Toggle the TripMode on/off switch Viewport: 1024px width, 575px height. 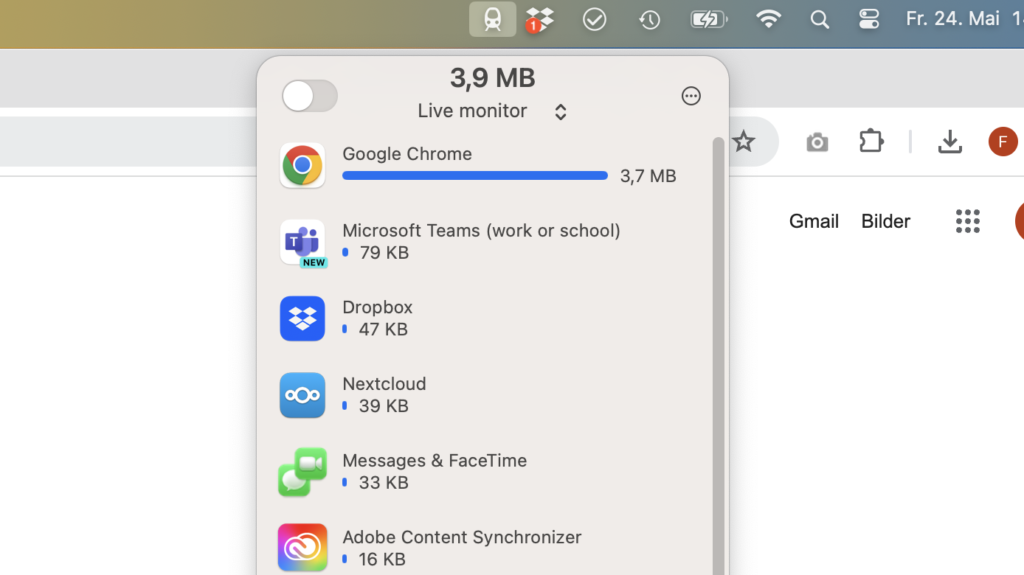coord(310,96)
